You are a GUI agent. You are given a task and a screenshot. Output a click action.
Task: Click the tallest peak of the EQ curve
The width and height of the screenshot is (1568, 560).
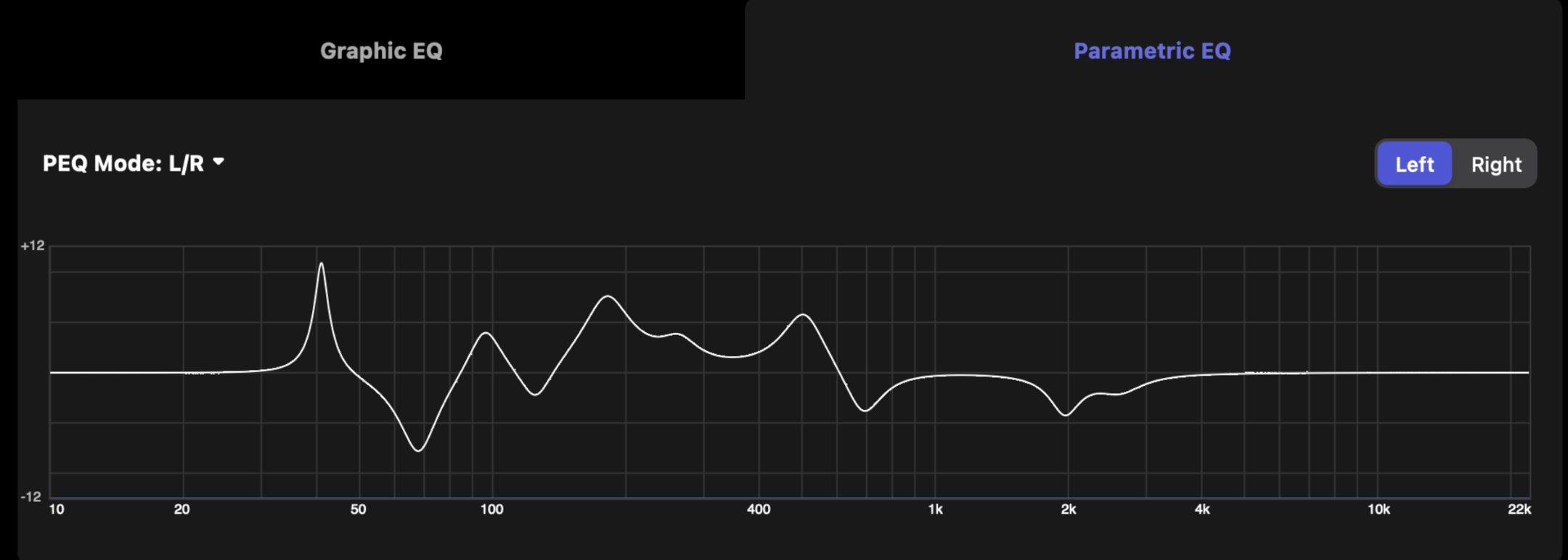321,264
